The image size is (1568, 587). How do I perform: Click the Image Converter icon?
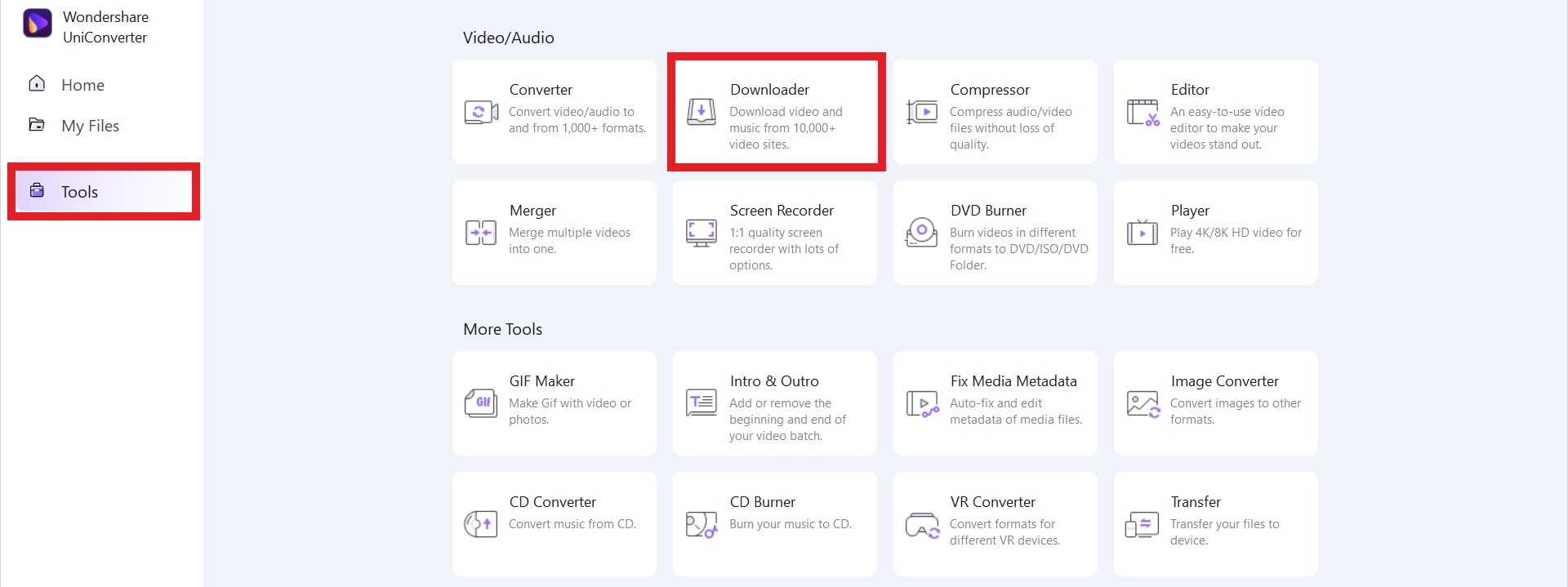point(1143,403)
